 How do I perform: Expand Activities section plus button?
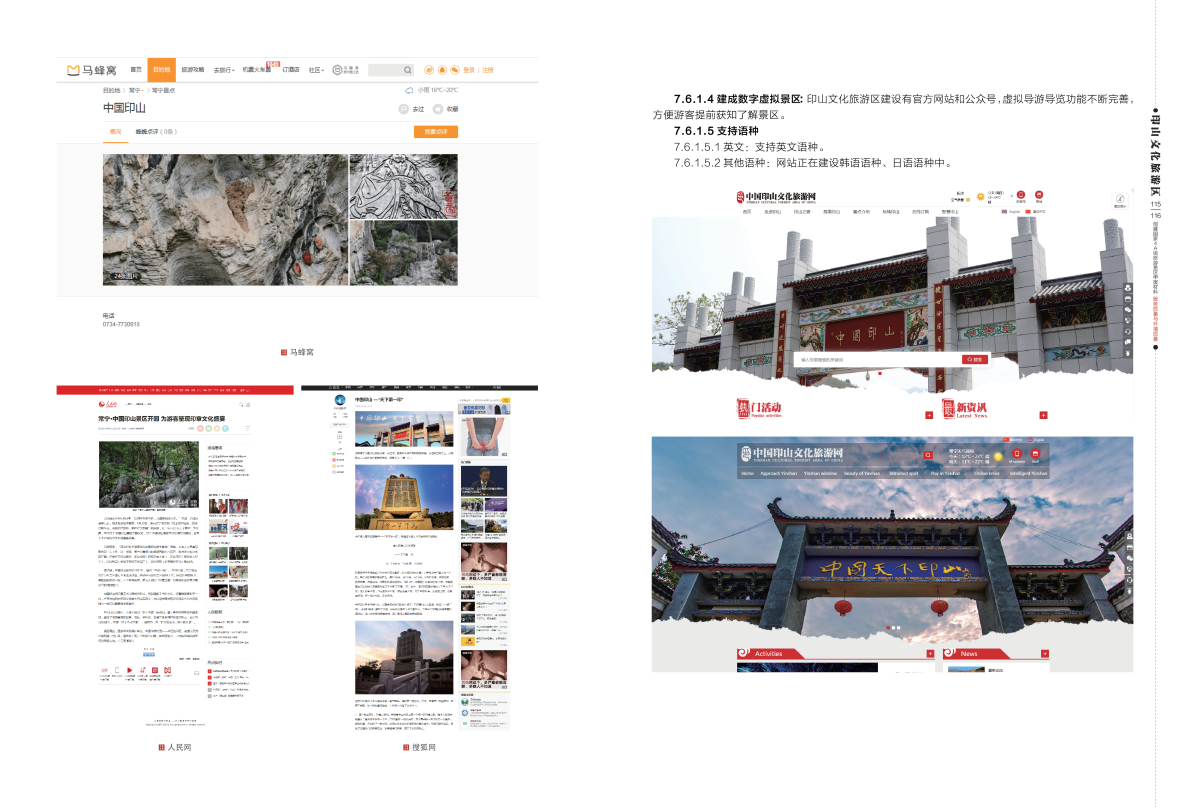pyautogui.click(x=930, y=654)
